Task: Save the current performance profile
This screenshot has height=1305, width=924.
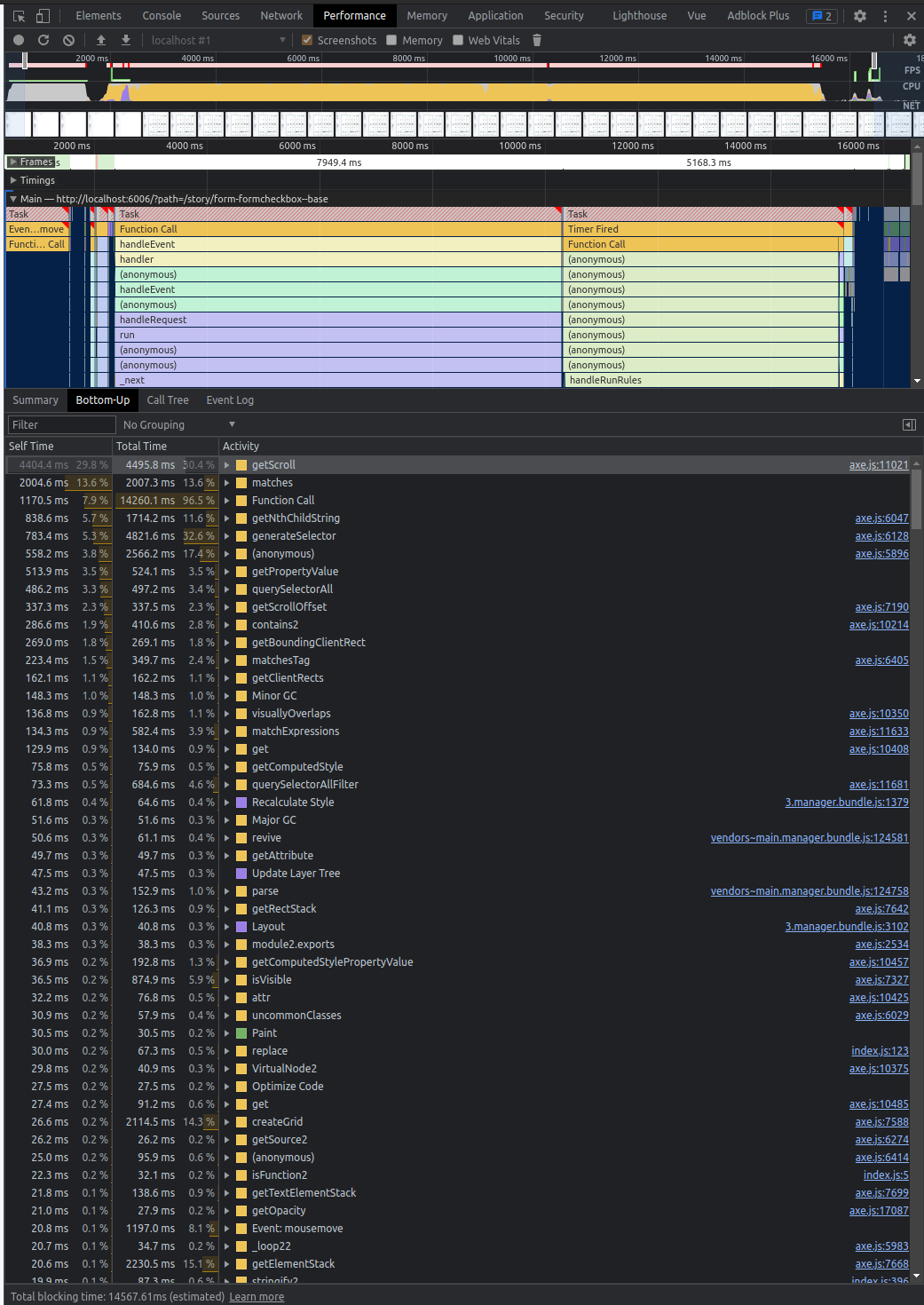Action: point(124,40)
